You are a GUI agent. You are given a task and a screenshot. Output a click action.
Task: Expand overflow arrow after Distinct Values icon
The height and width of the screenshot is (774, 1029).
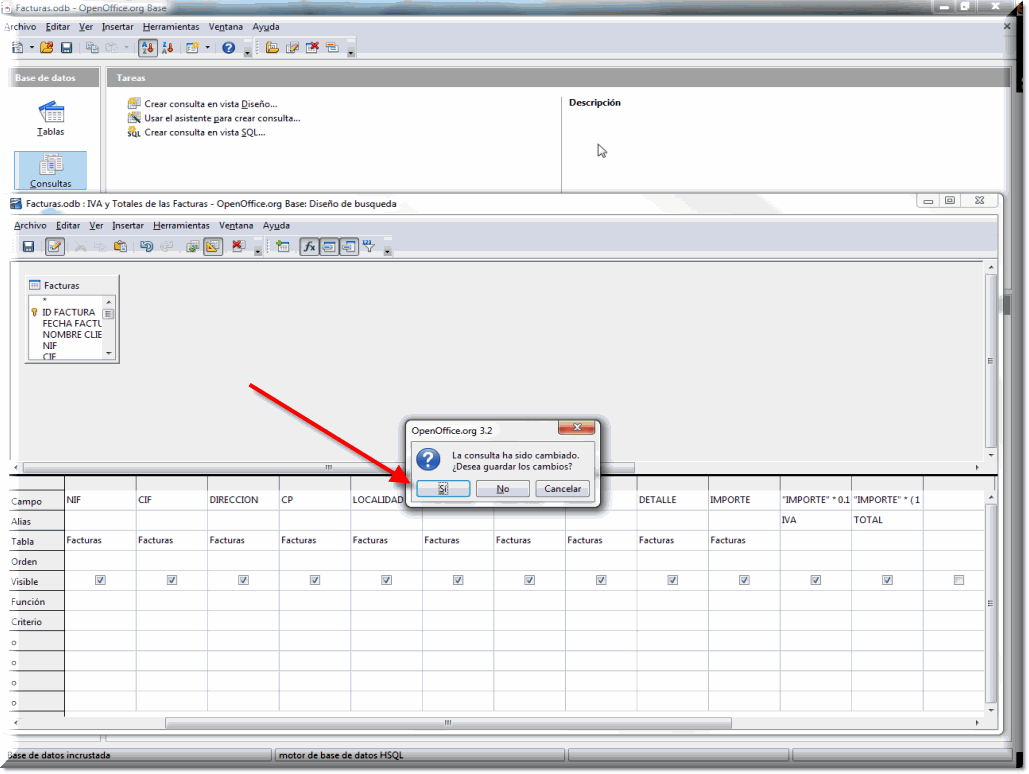tap(388, 250)
